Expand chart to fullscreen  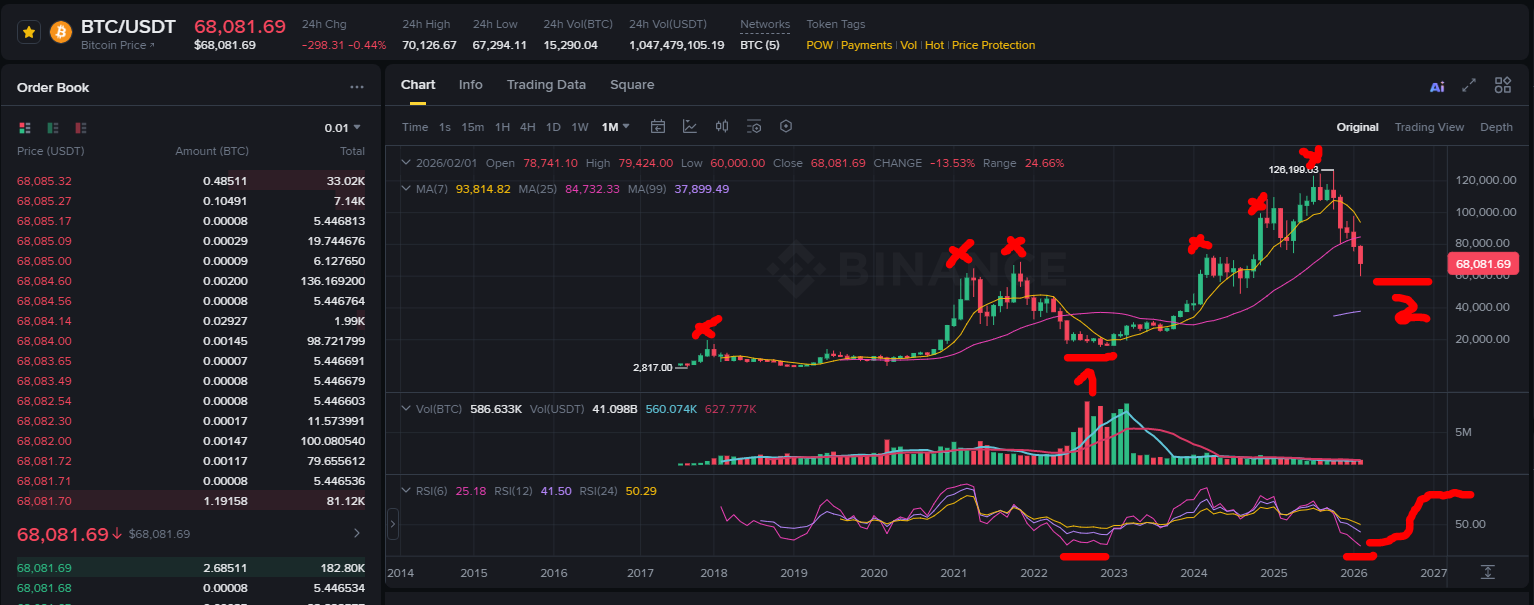tap(1469, 86)
